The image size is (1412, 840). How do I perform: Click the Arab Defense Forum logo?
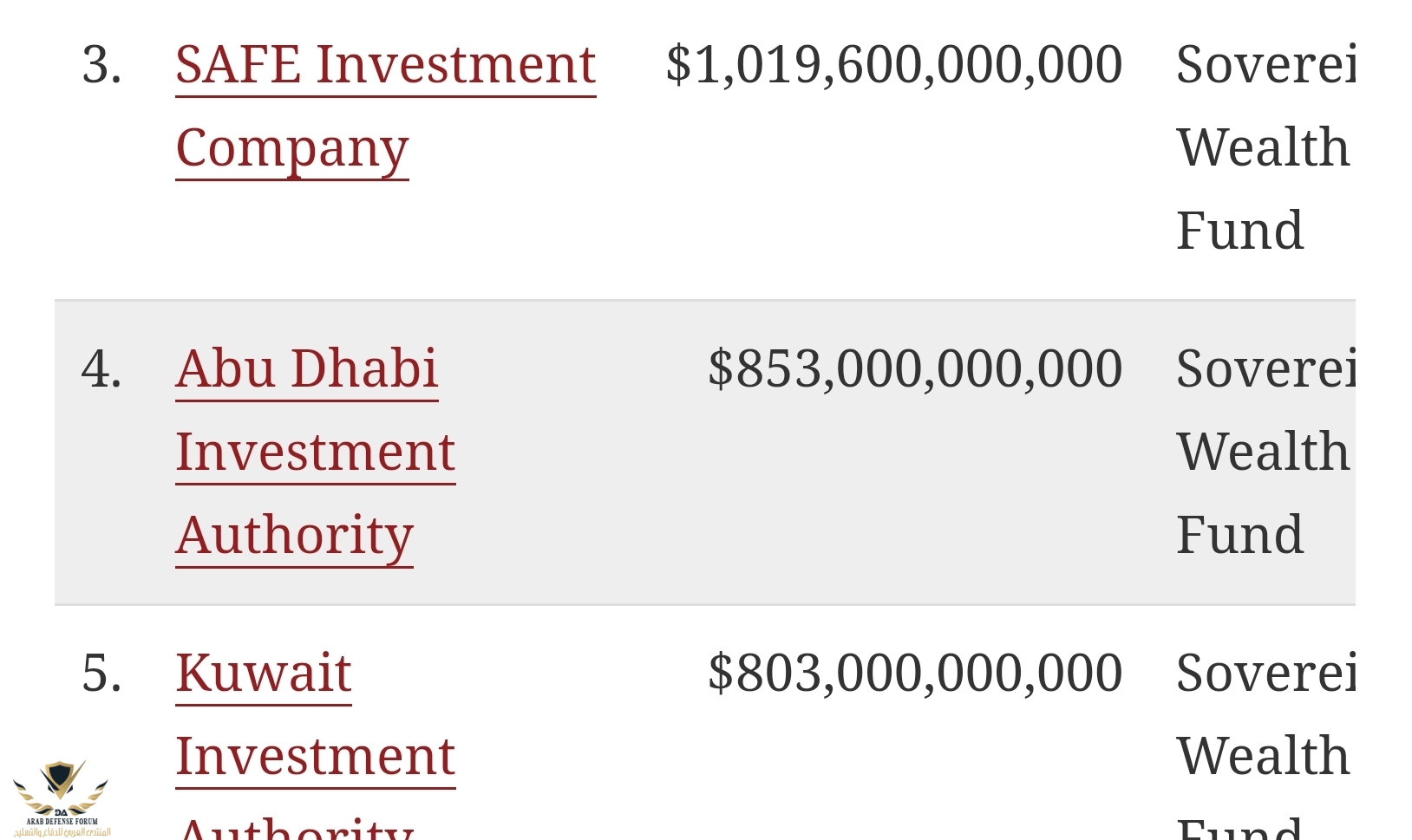pyautogui.click(x=61, y=798)
